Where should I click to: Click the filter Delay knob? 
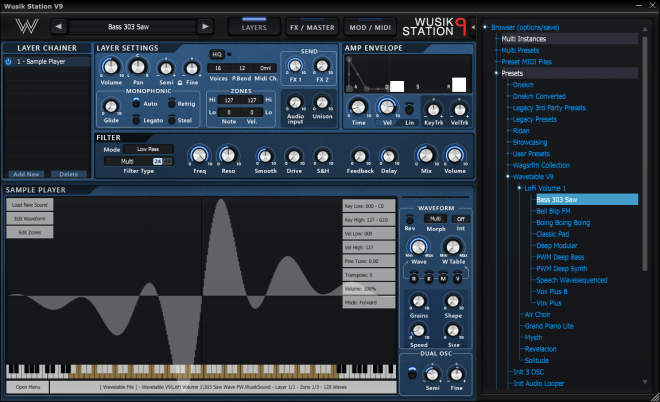pyautogui.click(x=389, y=156)
